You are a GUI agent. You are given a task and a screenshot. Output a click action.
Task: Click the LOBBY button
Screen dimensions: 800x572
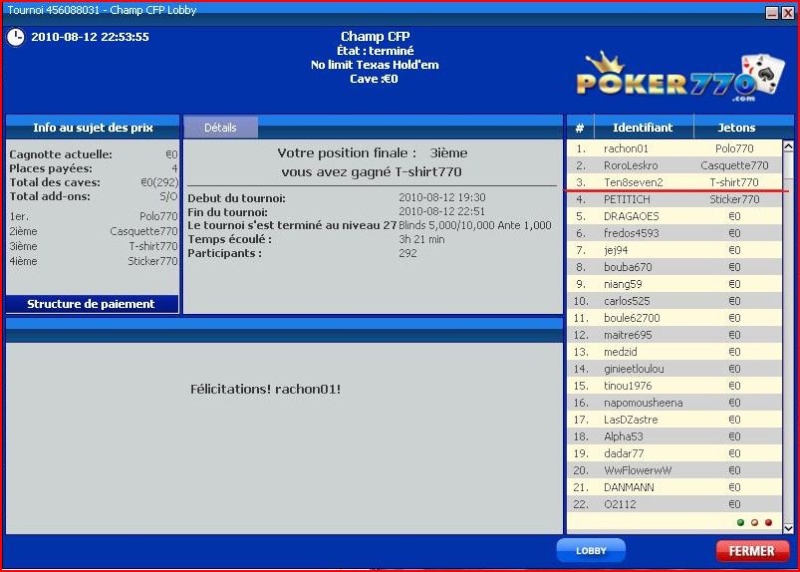[x=591, y=551]
